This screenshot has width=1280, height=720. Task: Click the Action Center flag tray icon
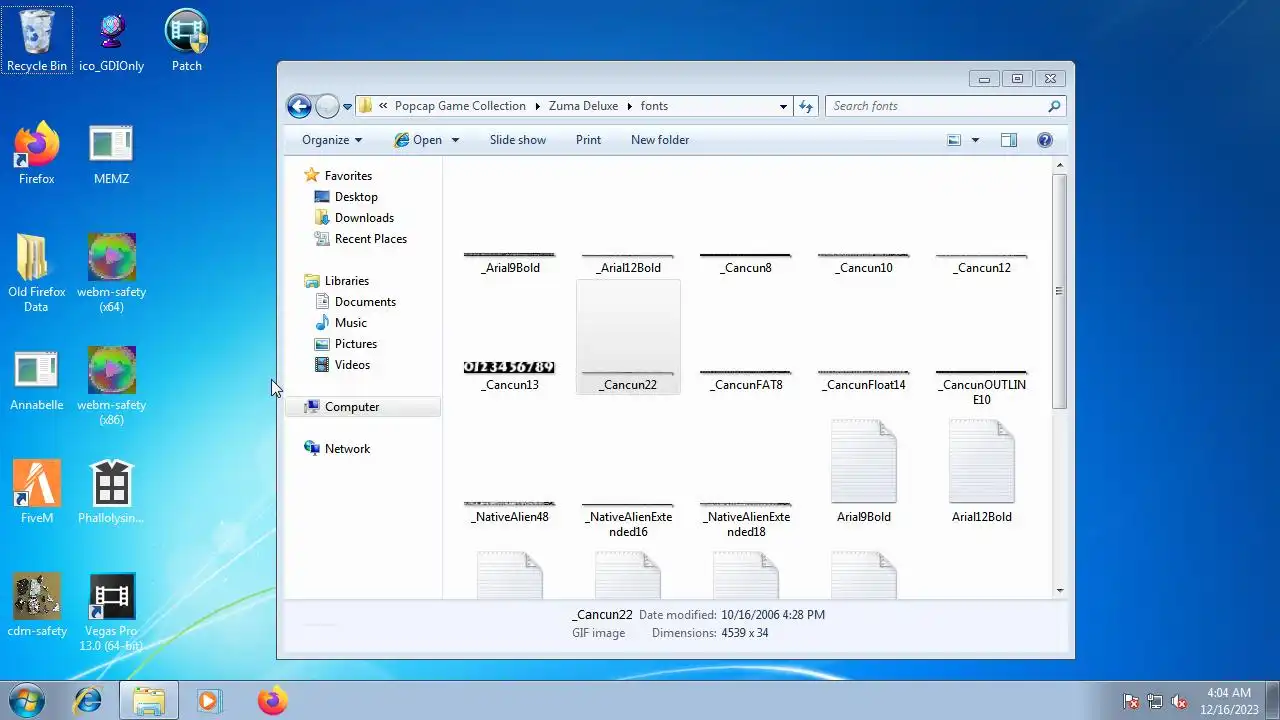pos(1131,701)
